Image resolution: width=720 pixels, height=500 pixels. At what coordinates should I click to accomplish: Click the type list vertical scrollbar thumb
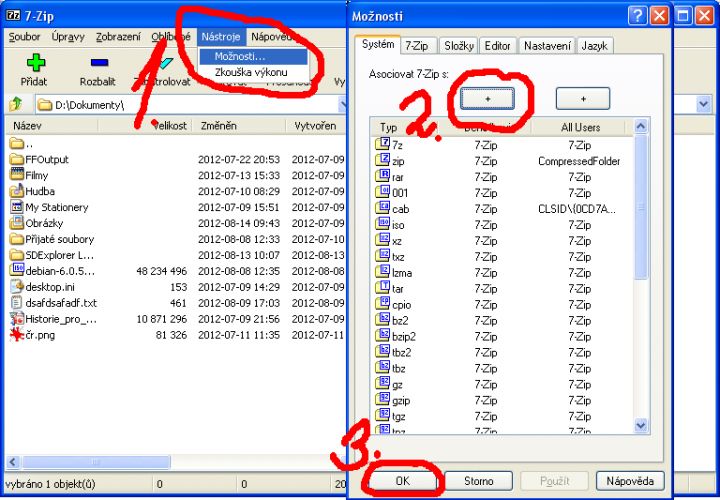641,207
